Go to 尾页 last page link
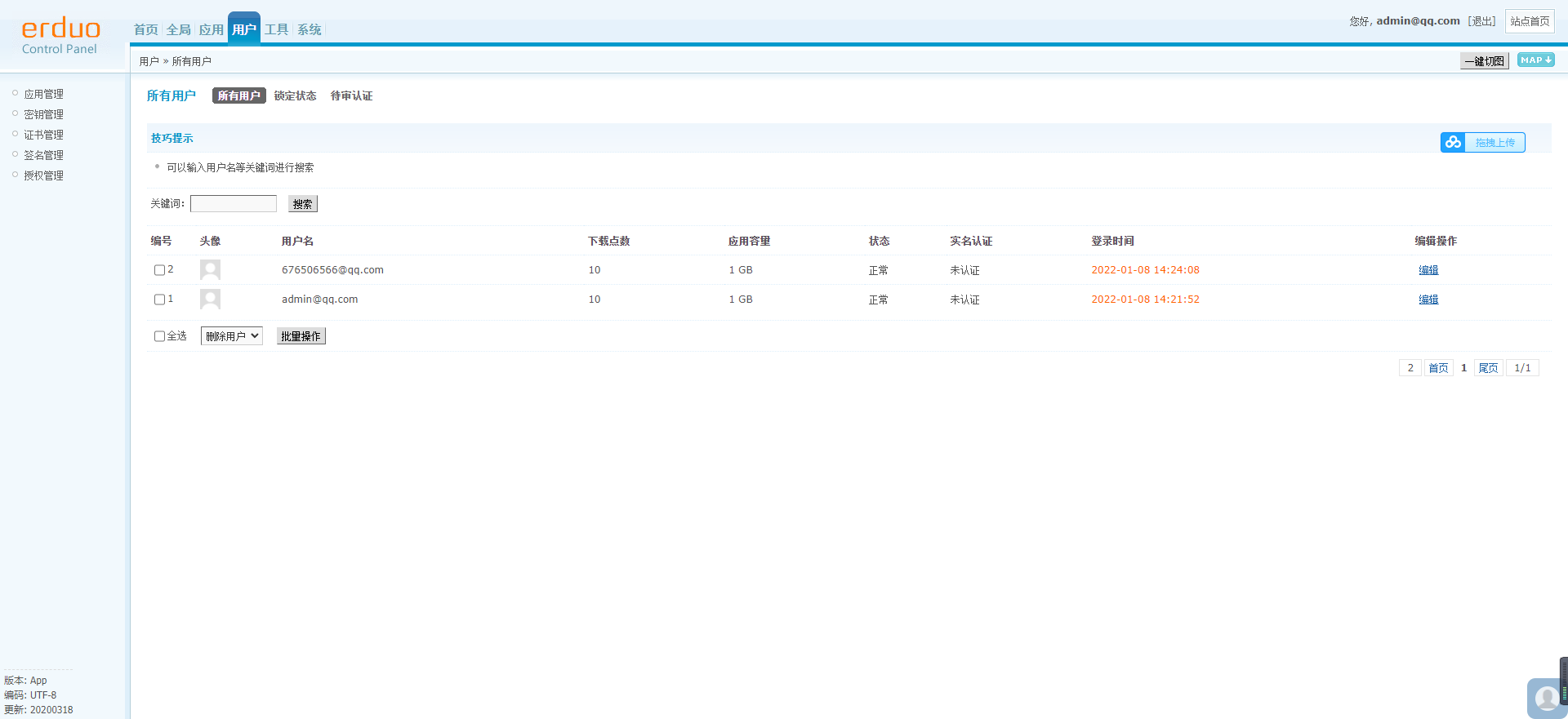 click(1488, 368)
